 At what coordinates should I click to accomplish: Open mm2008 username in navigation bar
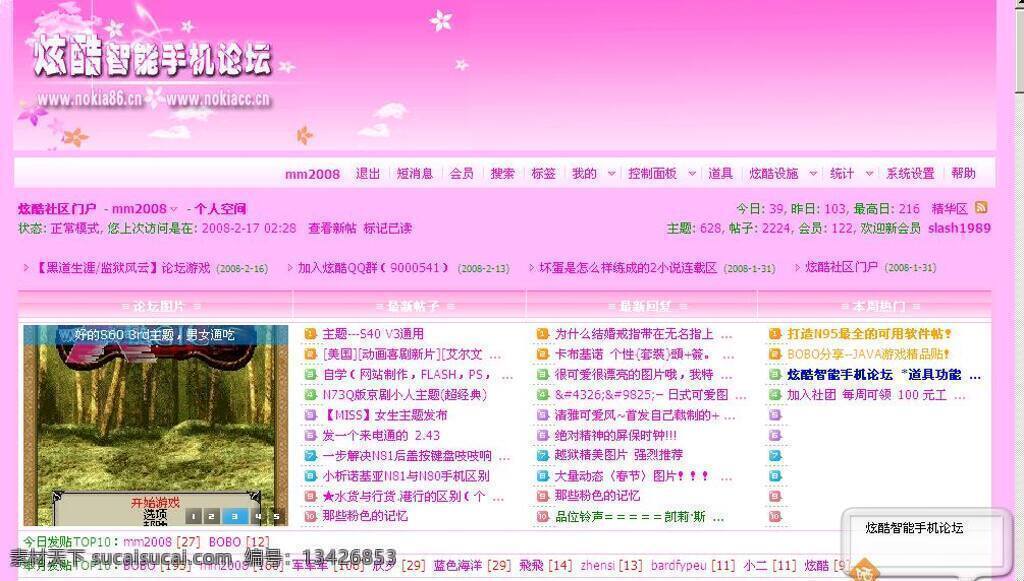coord(312,174)
